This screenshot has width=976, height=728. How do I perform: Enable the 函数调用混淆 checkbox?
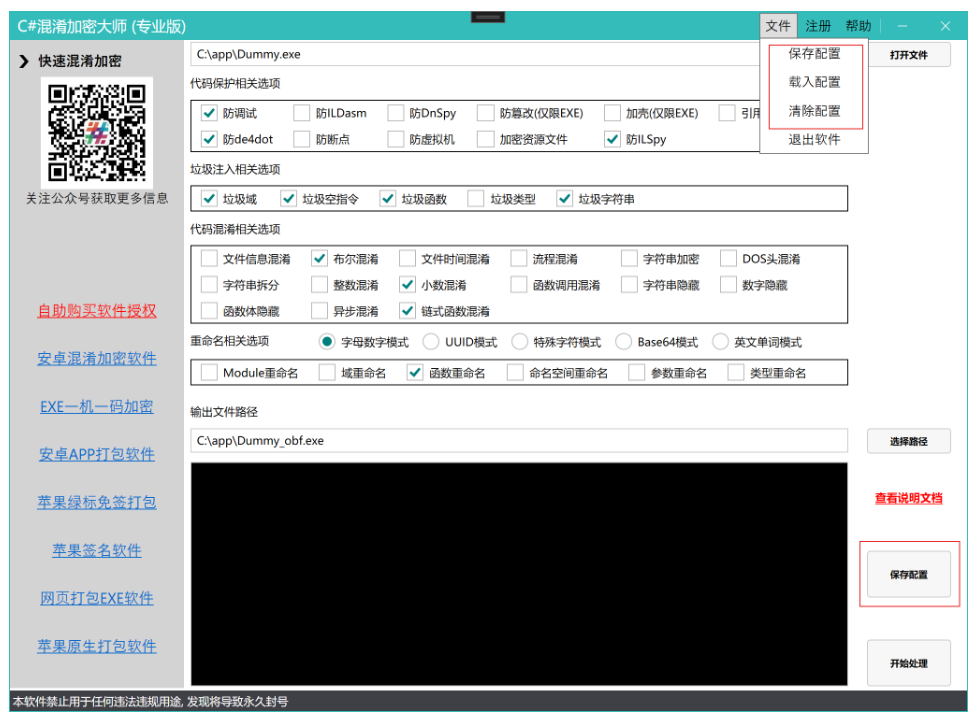point(518,285)
